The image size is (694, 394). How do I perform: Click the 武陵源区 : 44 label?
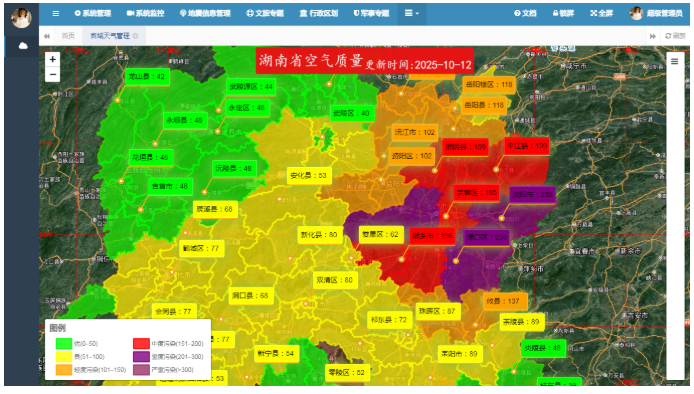click(x=251, y=87)
